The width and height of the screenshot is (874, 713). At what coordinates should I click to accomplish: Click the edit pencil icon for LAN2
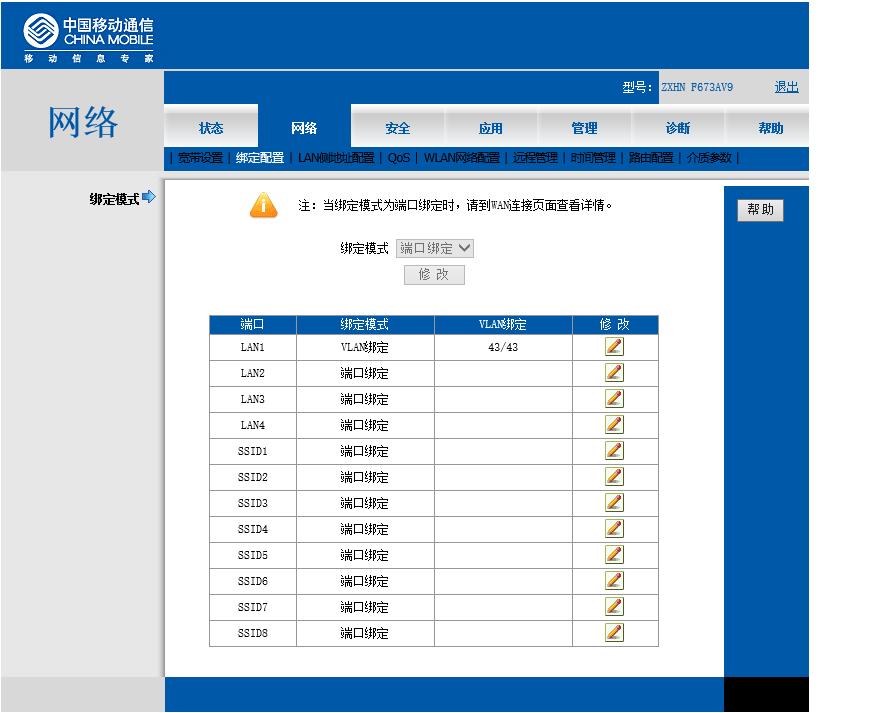click(614, 372)
